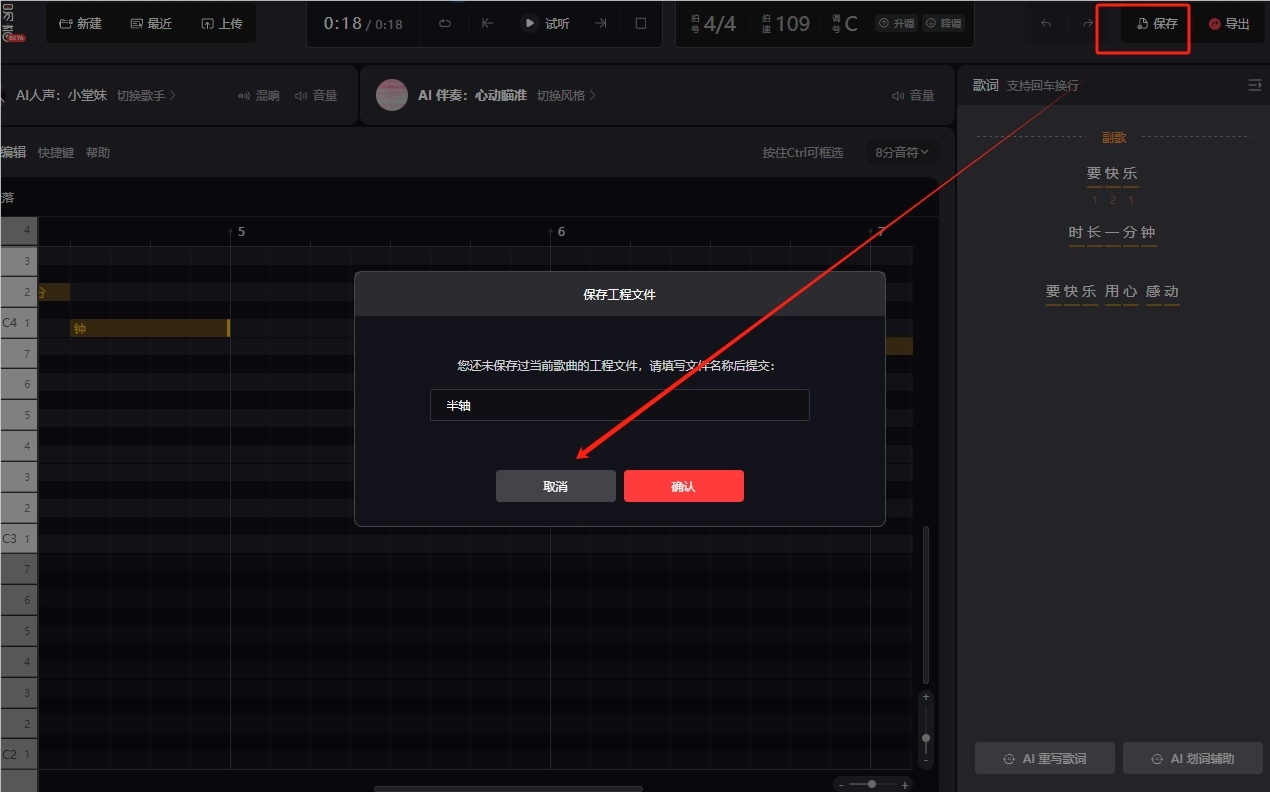Open the 8分音符 note length dropdown
Viewport: 1270px width, 792px height.
[x=902, y=152]
